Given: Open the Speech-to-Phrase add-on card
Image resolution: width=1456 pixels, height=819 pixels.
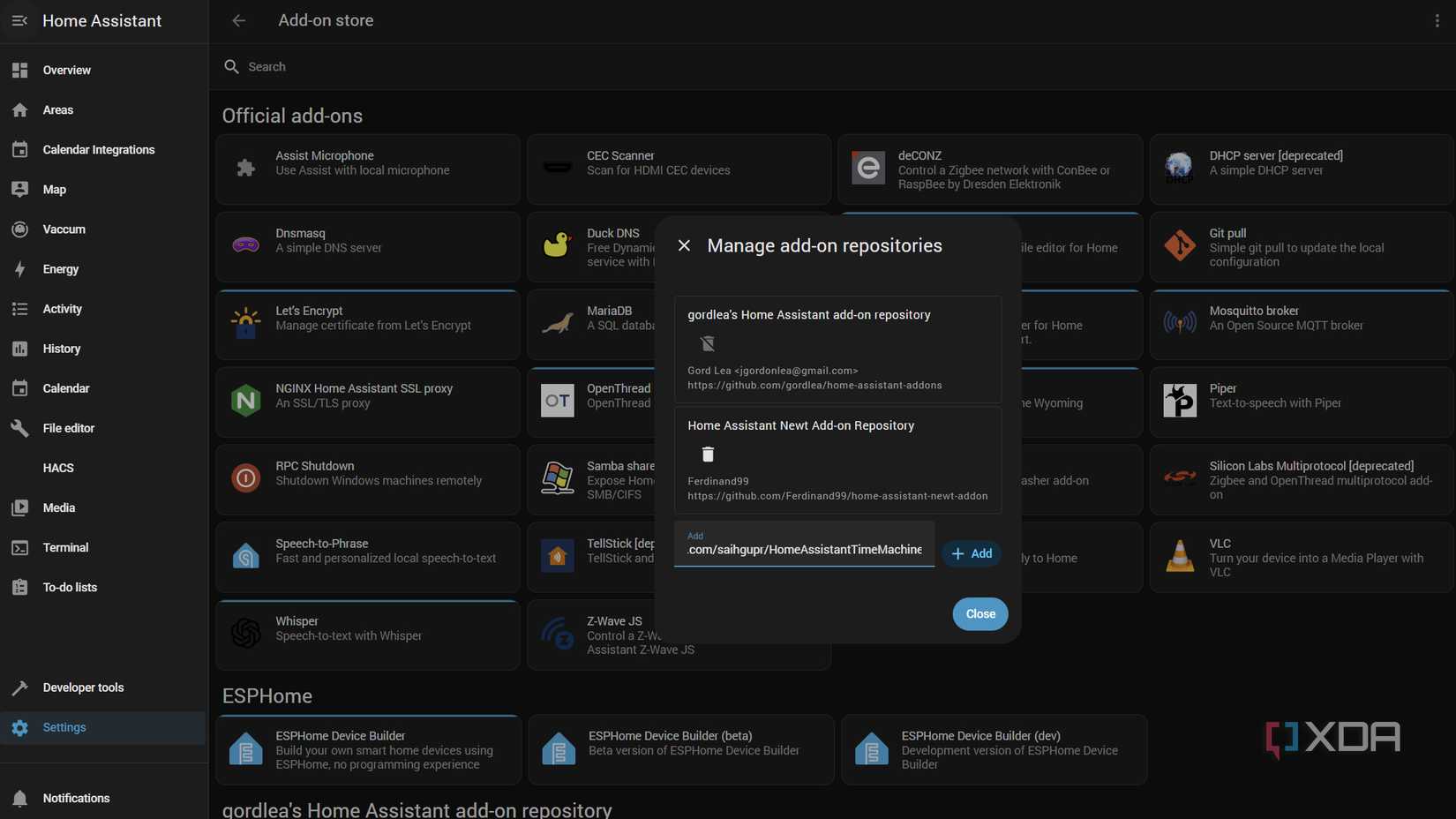Looking at the screenshot, I should [368, 558].
